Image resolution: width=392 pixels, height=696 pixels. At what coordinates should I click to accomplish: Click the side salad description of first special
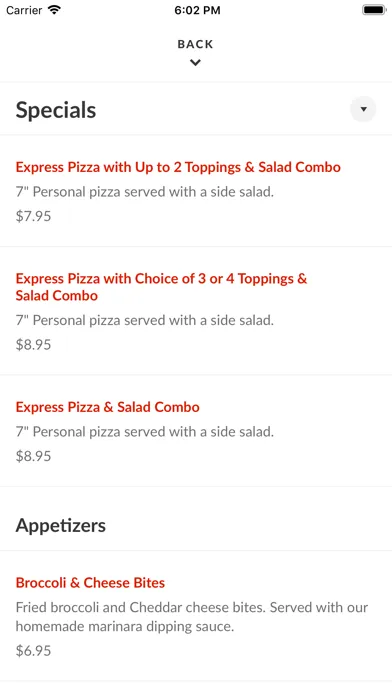pos(145,192)
